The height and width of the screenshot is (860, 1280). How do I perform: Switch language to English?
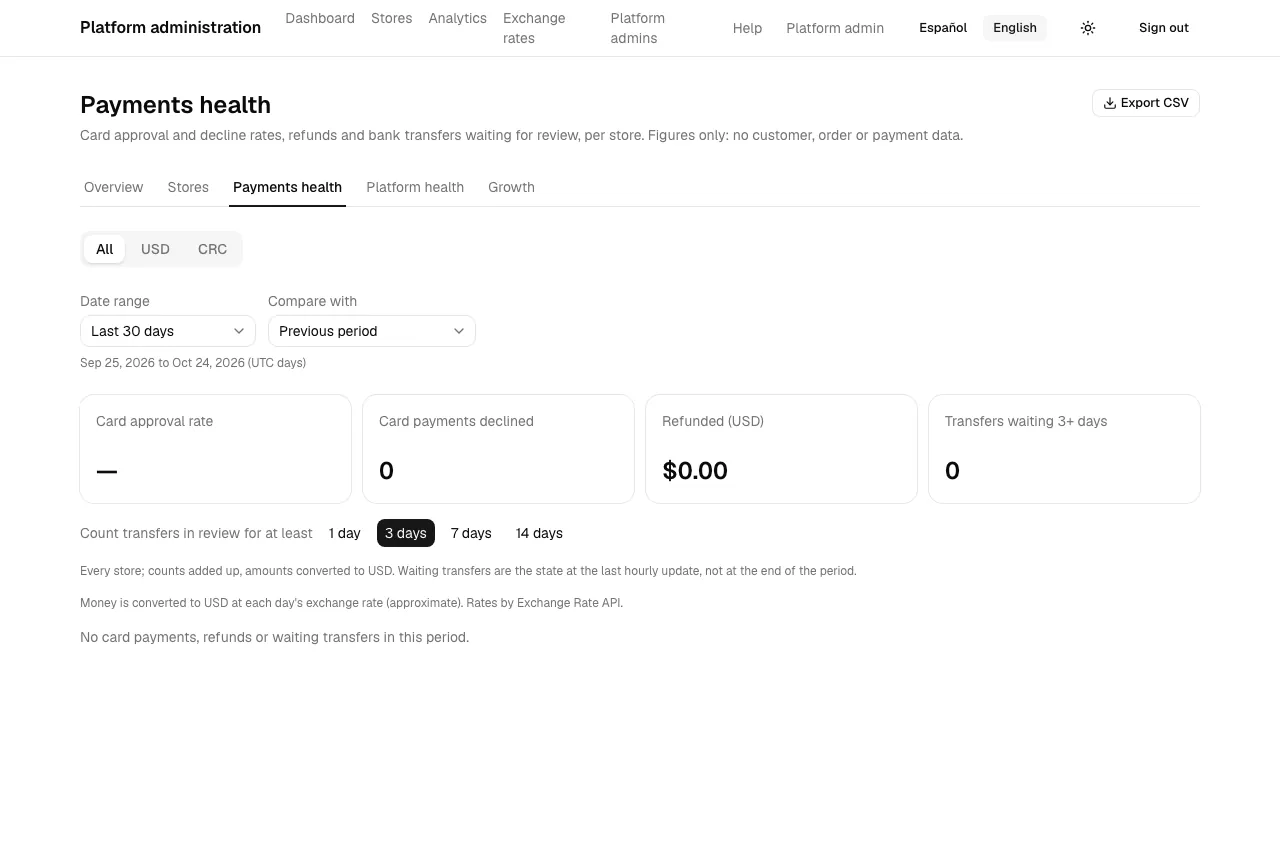click(x=1015, y=28)
